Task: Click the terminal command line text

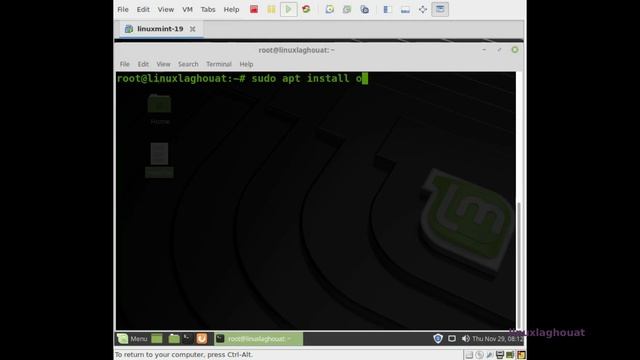Action: tap(242, 78)
